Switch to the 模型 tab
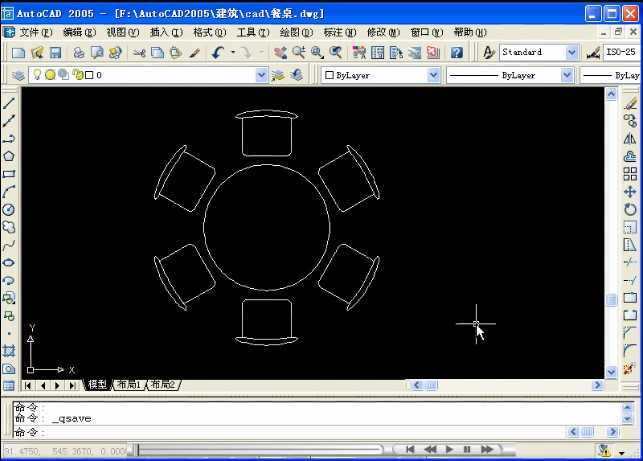Image resolution: width=643 pixels, height=461 pixels. (97, 384)
